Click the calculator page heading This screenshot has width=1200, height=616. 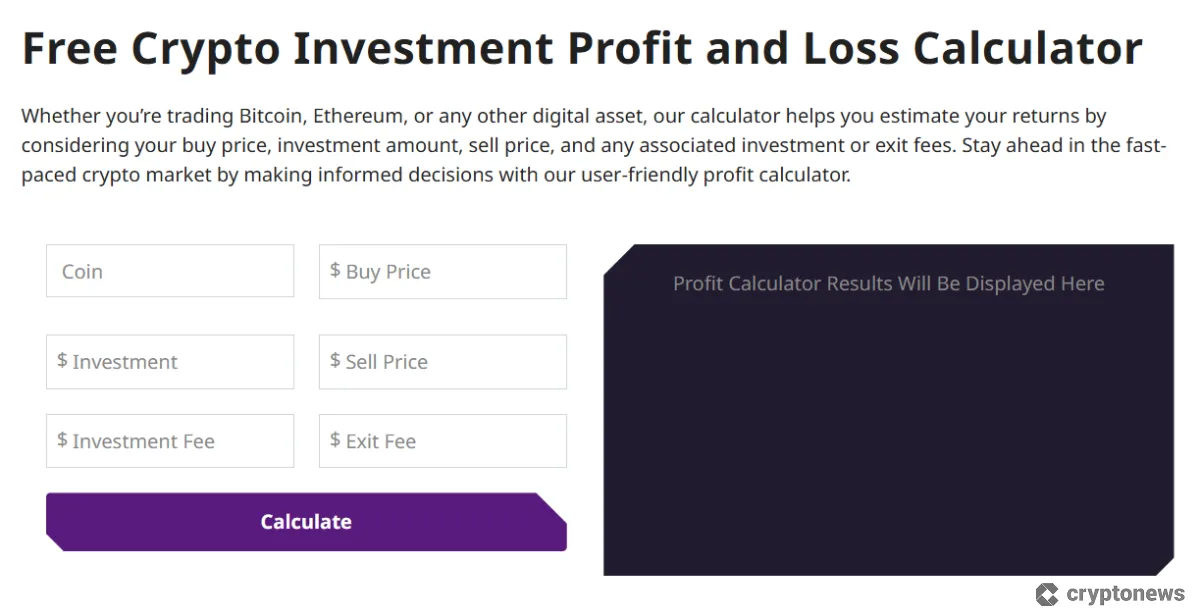[x=583, y=47]
